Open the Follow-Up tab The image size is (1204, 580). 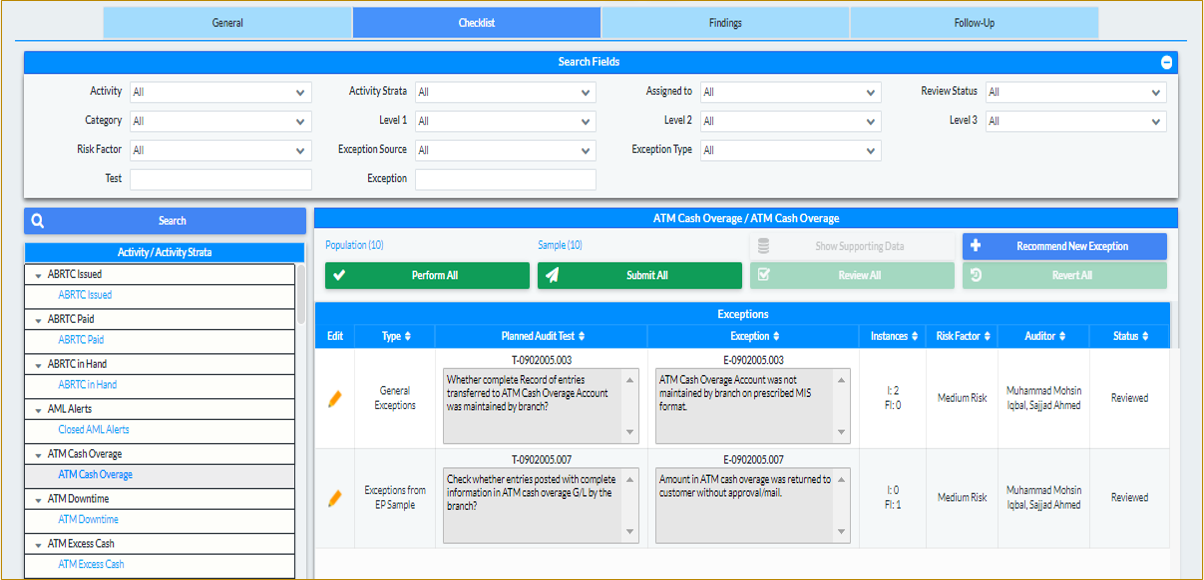pos(973,21)
